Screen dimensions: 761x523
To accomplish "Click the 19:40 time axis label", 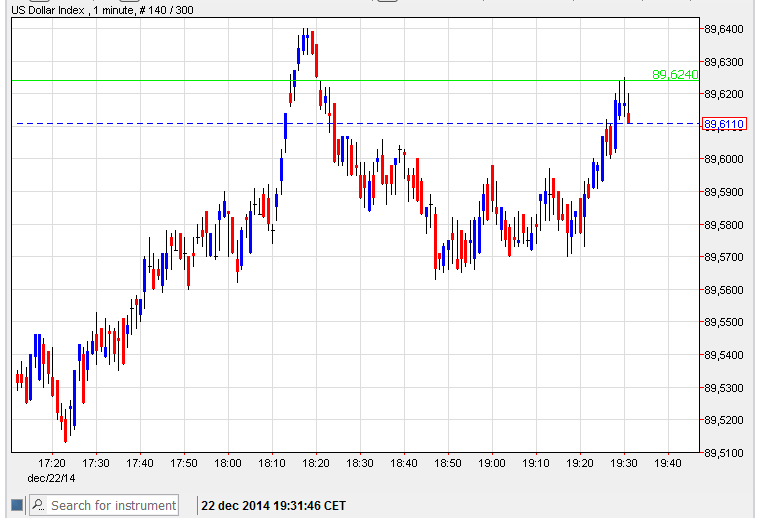I will pyautogui.click(x=668, y=463).
